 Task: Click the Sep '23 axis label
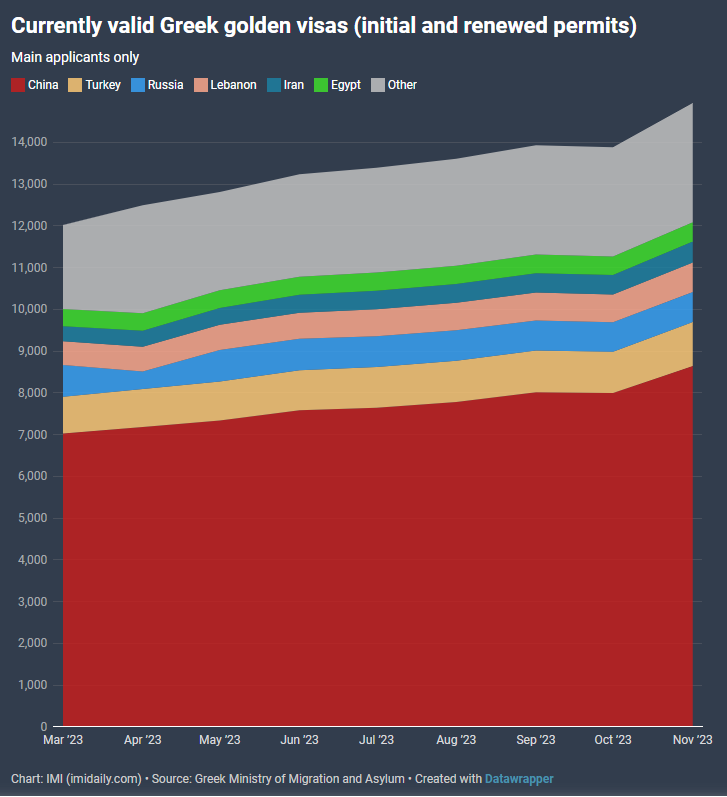point(536,740)
